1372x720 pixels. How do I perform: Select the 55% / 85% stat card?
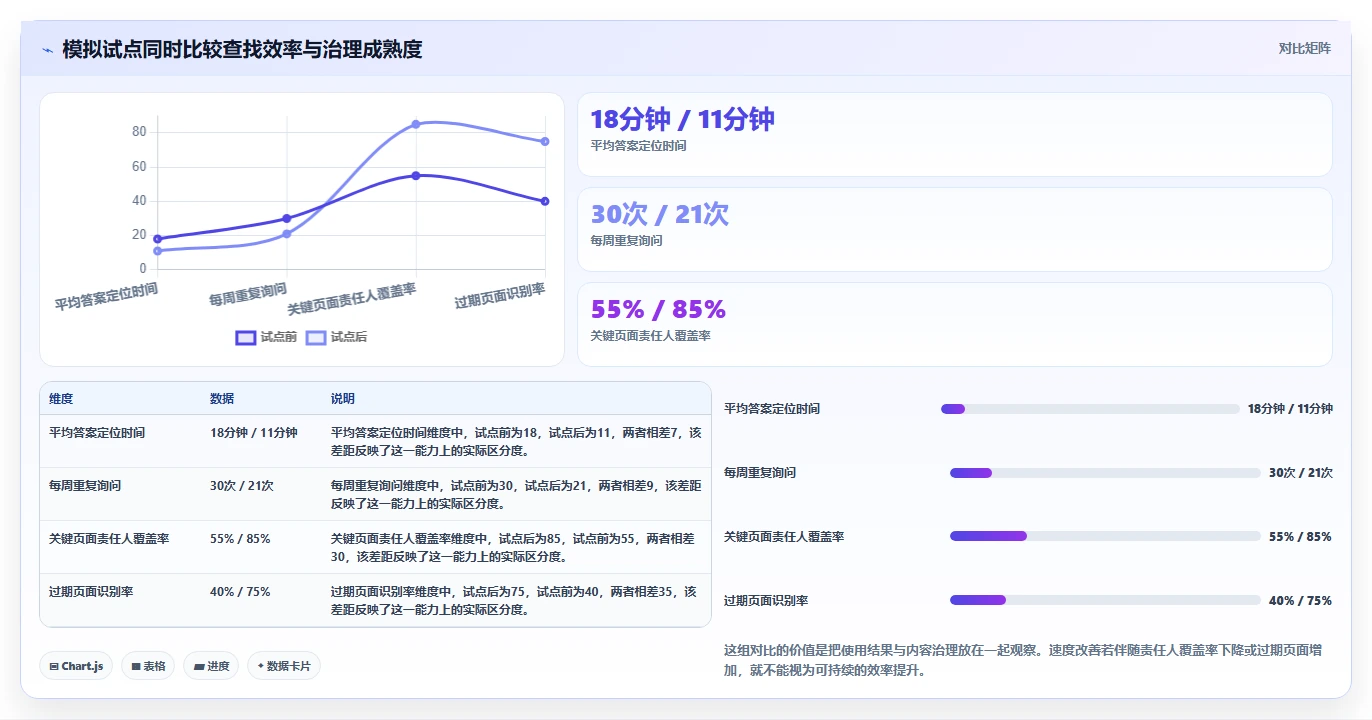(955, 325)
